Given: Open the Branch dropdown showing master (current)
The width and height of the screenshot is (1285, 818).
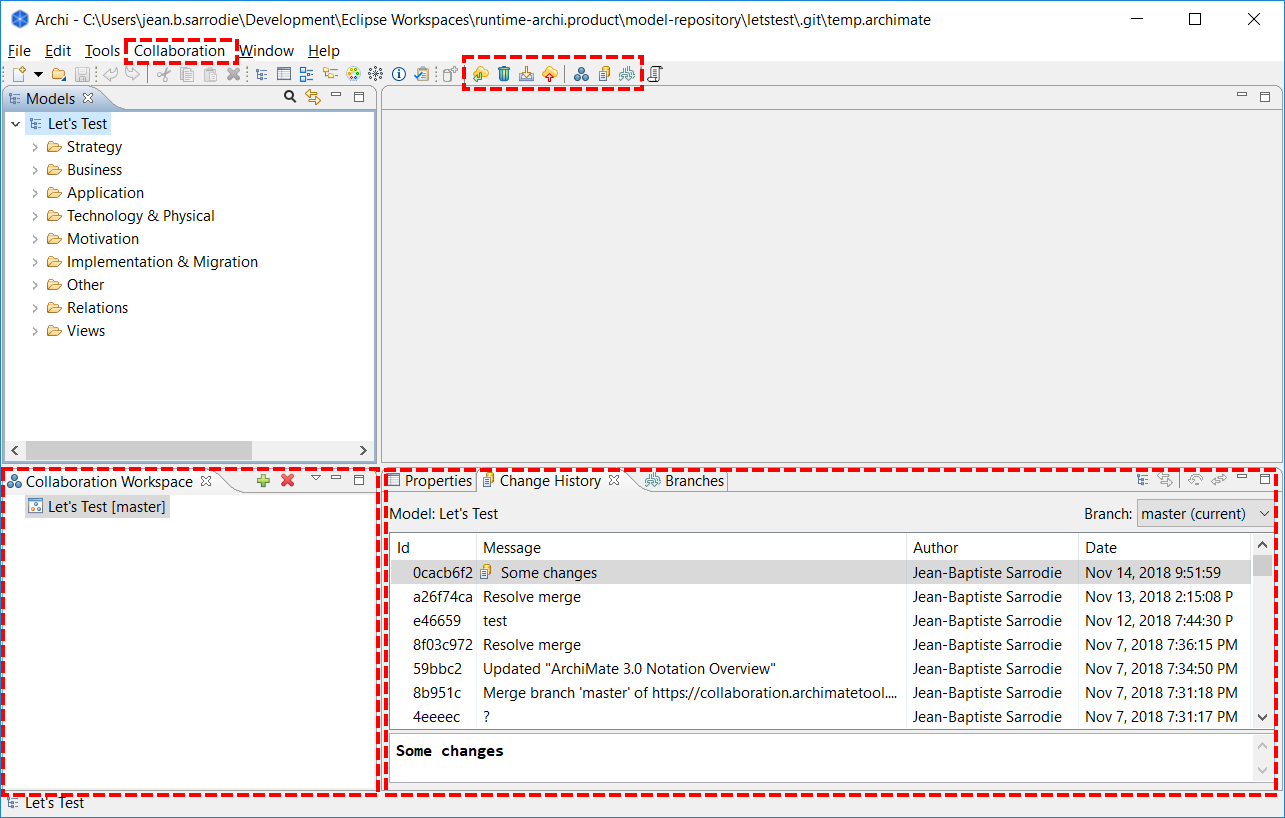Looking at the screenshot, I should 1205,514.
